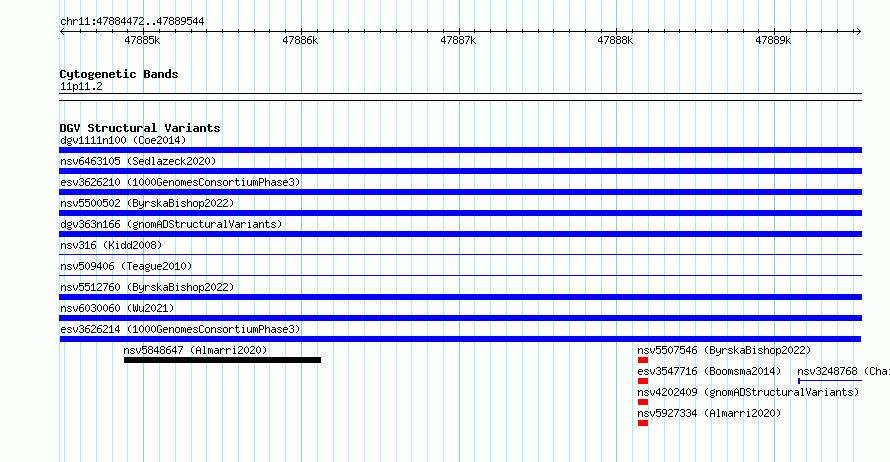Click the DGV Structural Variants track title
The height and width of the screenshot is (462, 890).
tap(140, 128)
